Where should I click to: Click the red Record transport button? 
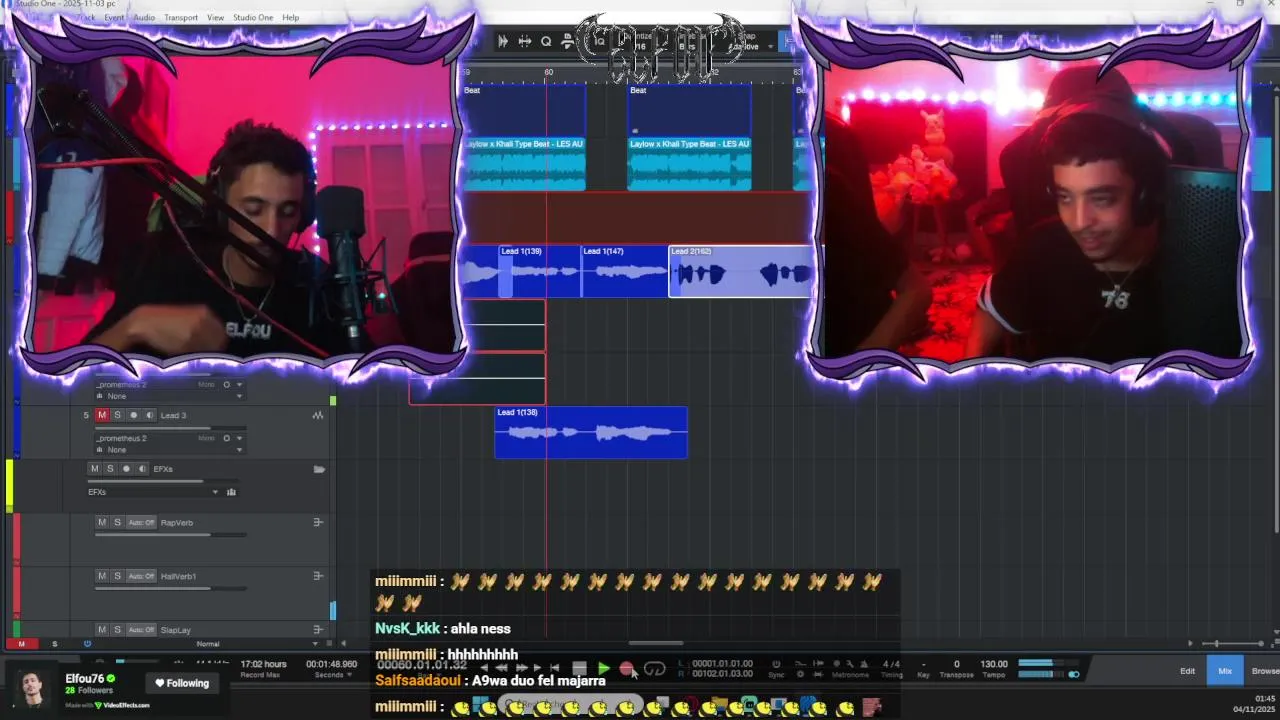627,669
